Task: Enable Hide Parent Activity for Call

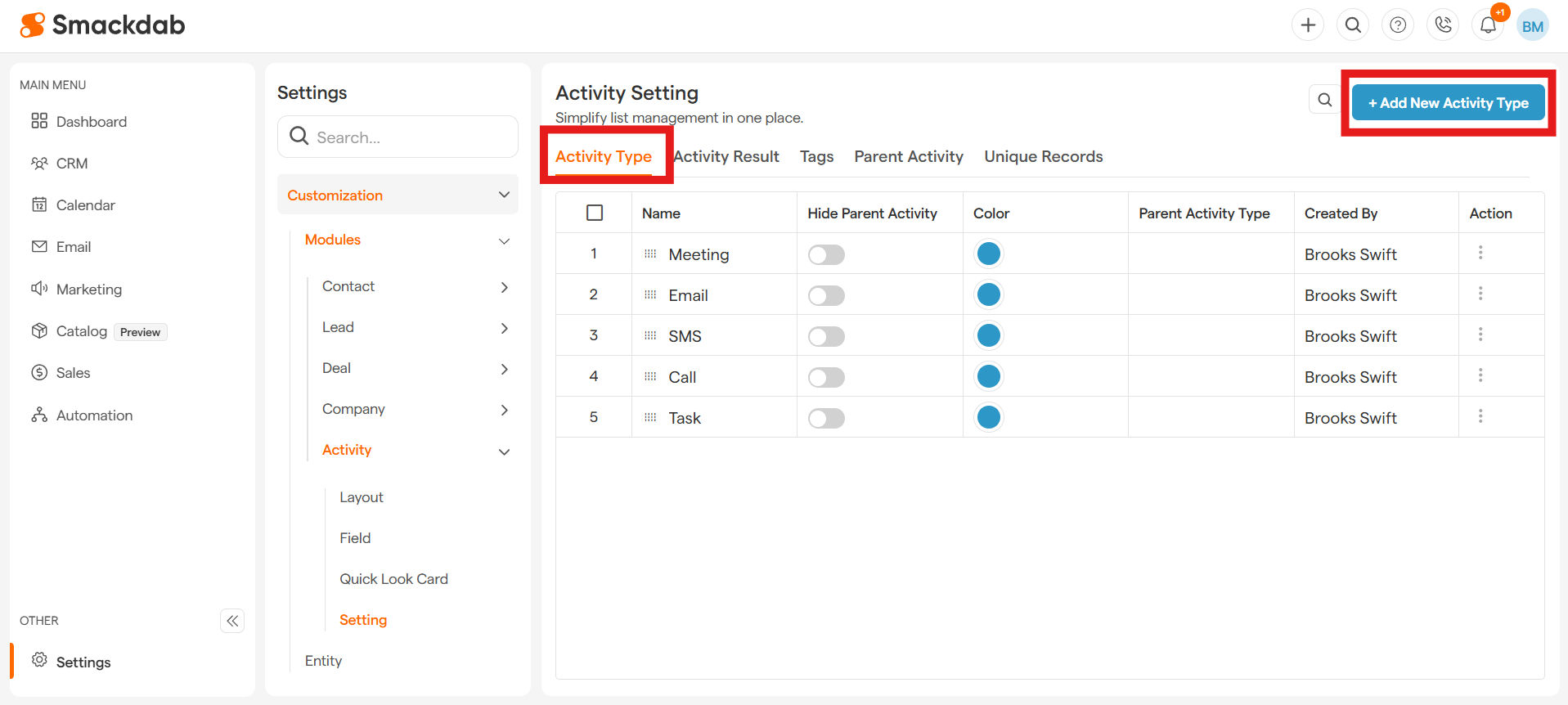Action: [826, 377]
